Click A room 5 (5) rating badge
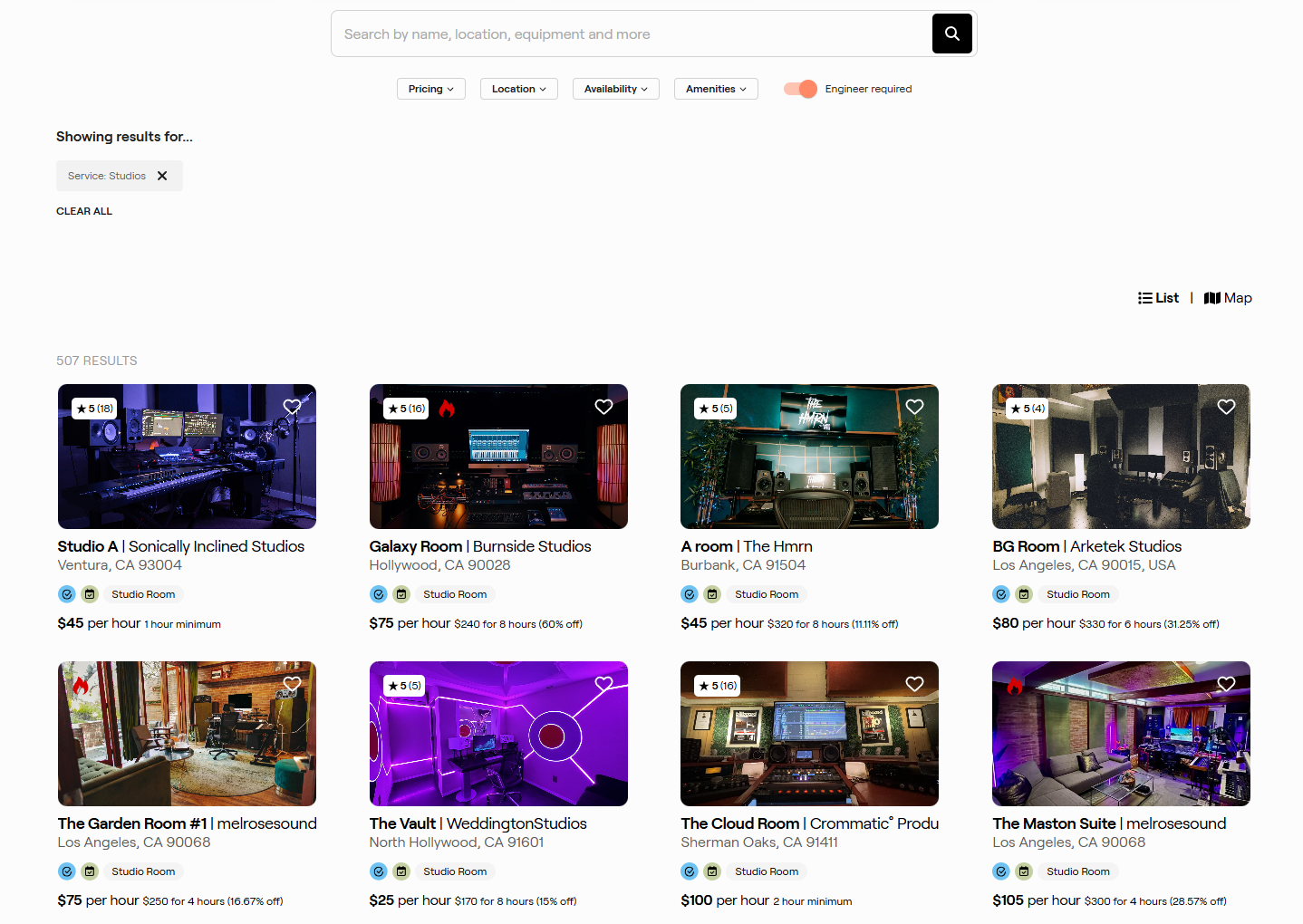The height and width of the screenshot is (924, 1303). click(715, 409)
